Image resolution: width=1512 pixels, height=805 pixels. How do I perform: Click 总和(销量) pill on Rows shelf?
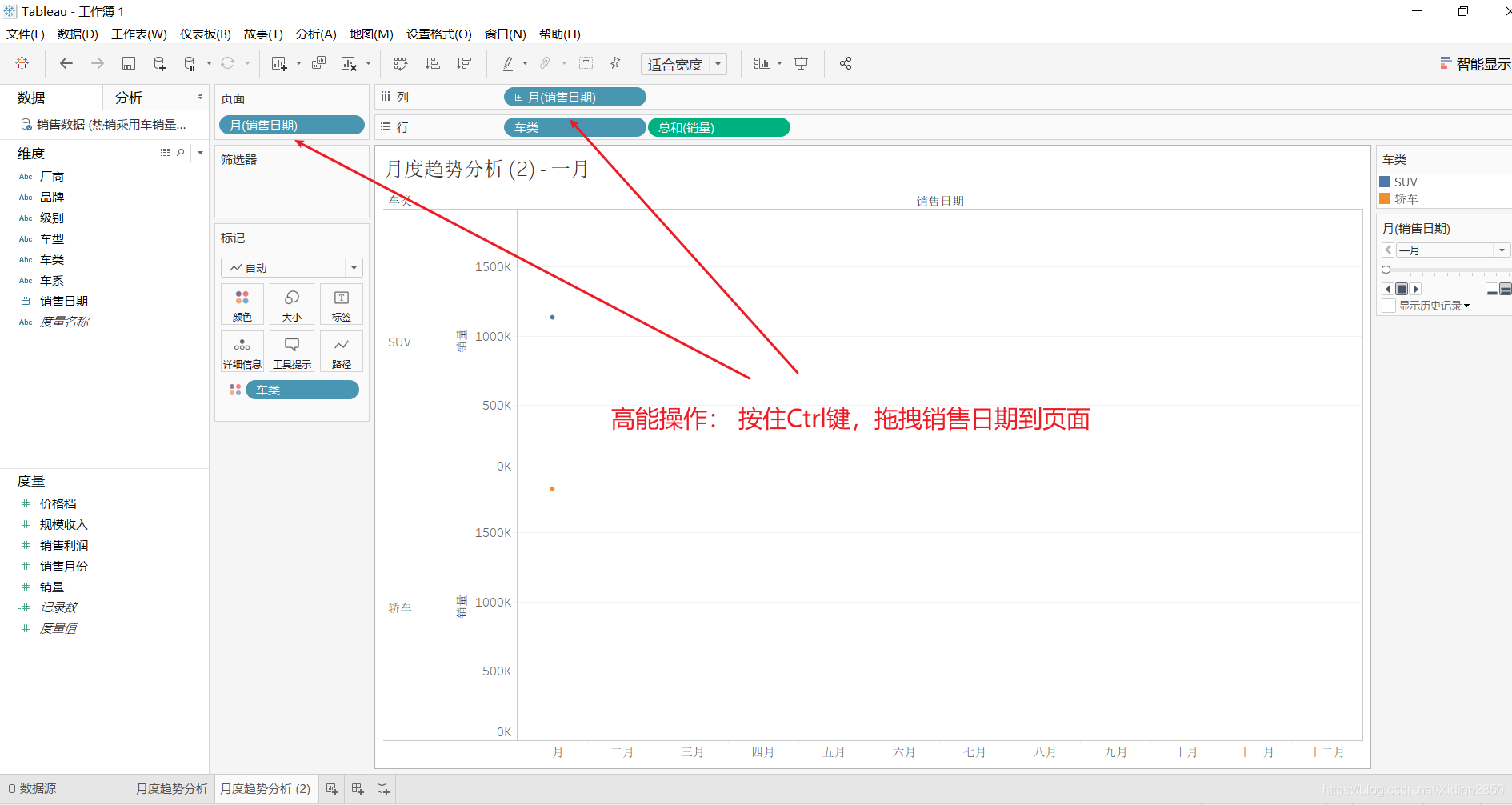click(x=719, y=127)
